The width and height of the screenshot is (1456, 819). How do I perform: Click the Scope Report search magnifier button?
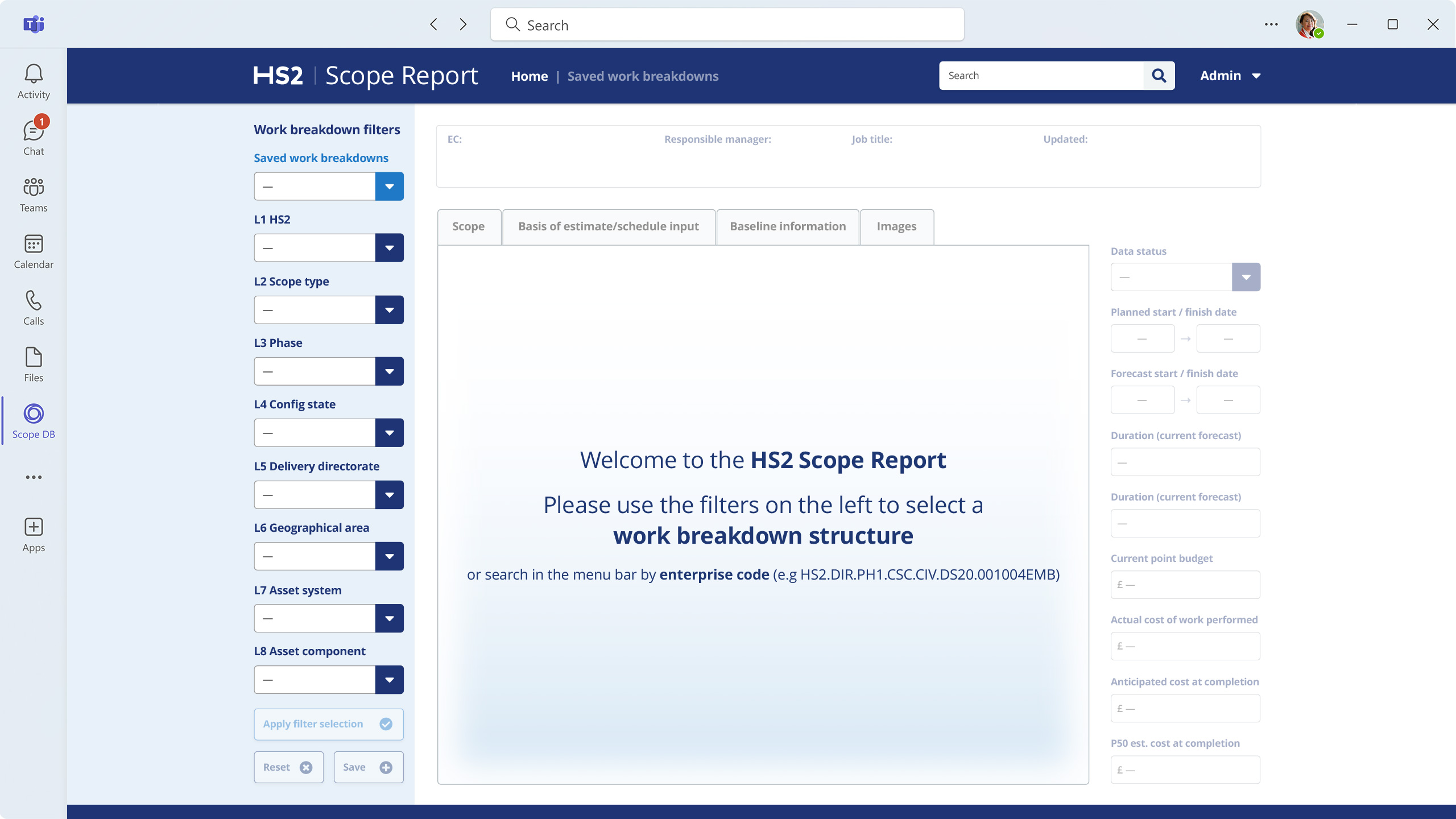(x=1159, y=76)
